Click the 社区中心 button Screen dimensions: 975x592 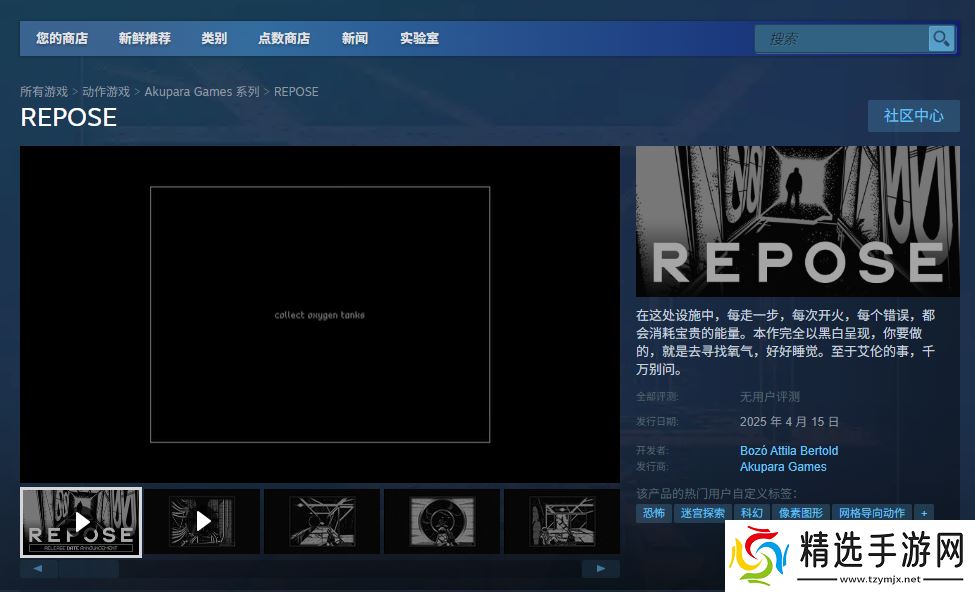[x=913, y=116]
